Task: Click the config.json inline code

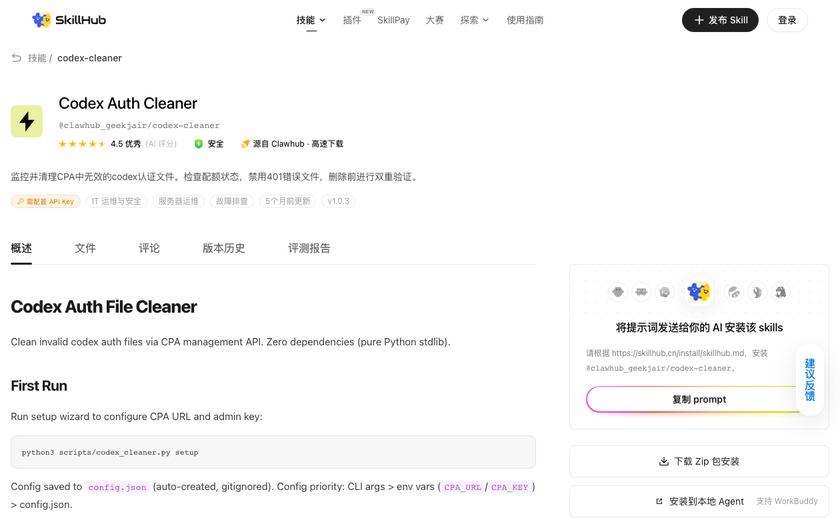Action: 117,487
